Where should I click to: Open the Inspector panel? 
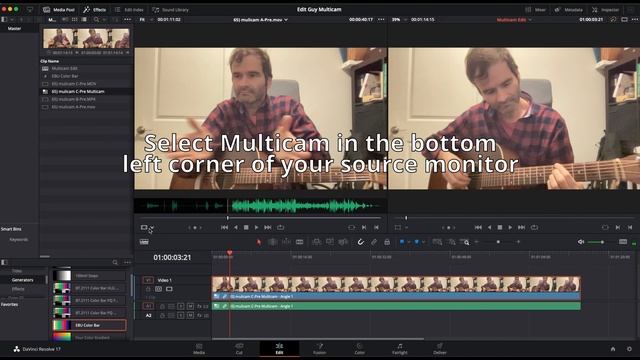point(605,9)
